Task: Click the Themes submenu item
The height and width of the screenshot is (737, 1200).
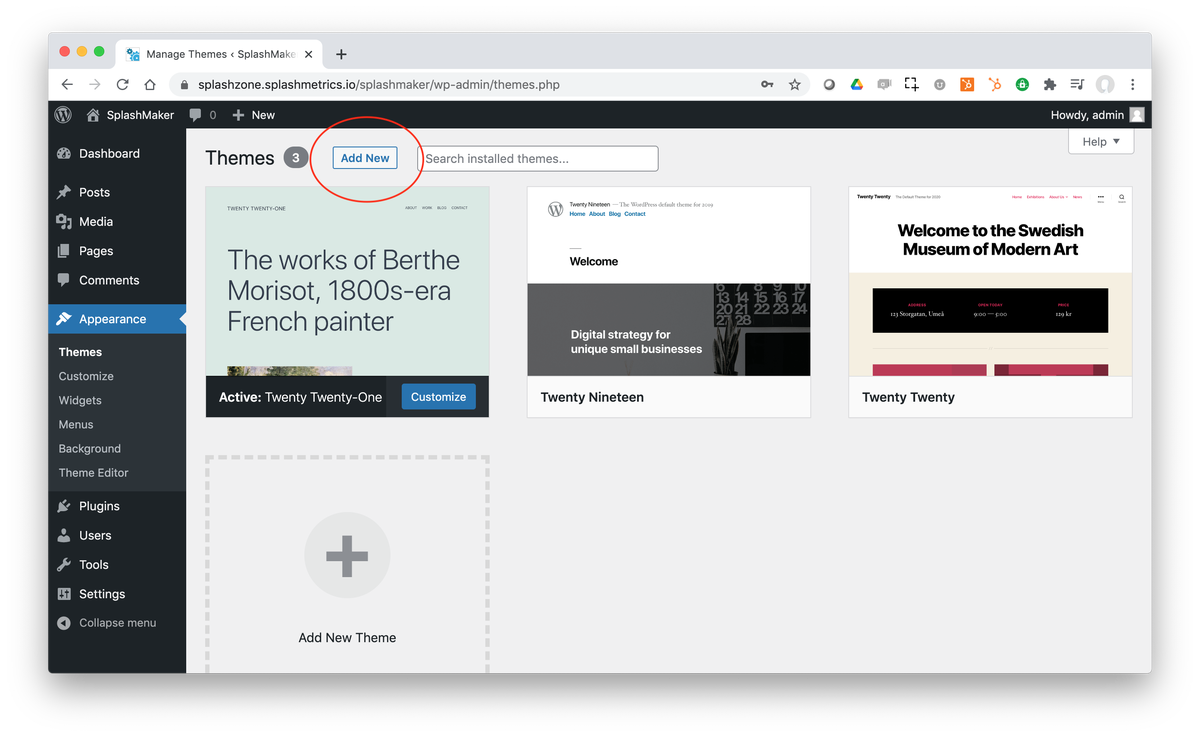Action: 80,352
